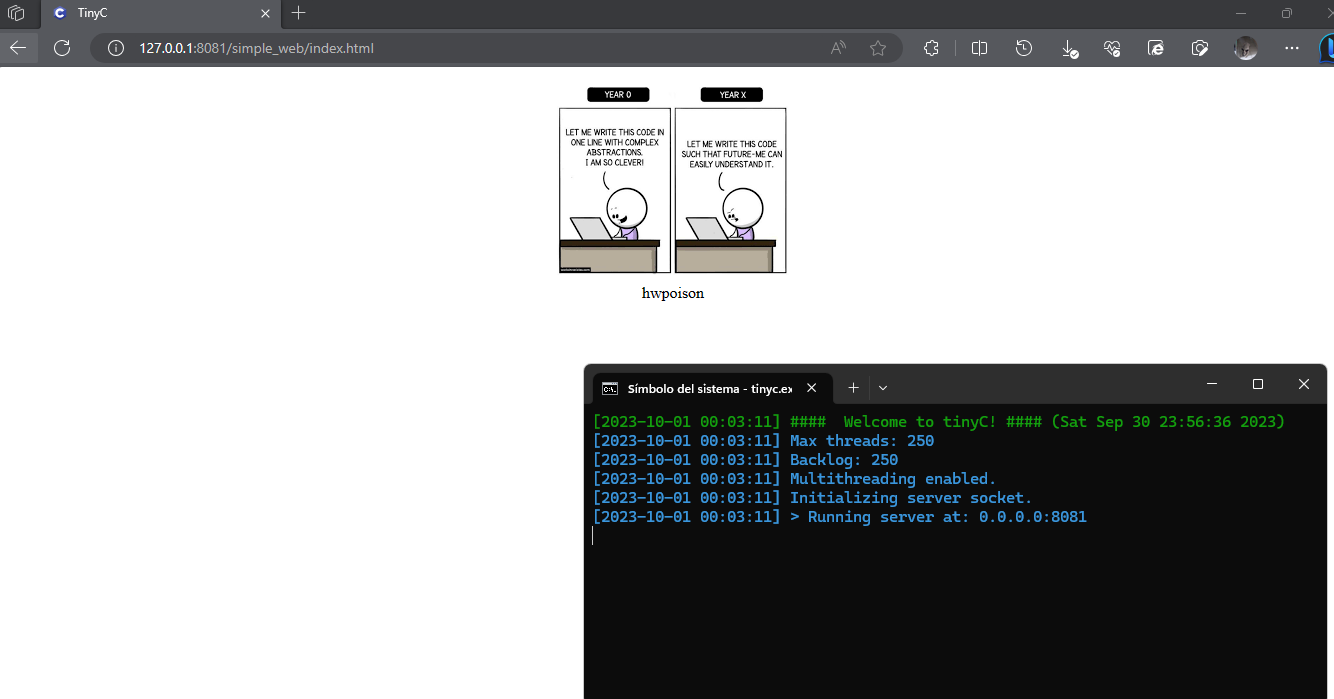Click the comic strip image
This screenshot has height=699, width=1334.
pyautogui.click(x=673, y=180)
